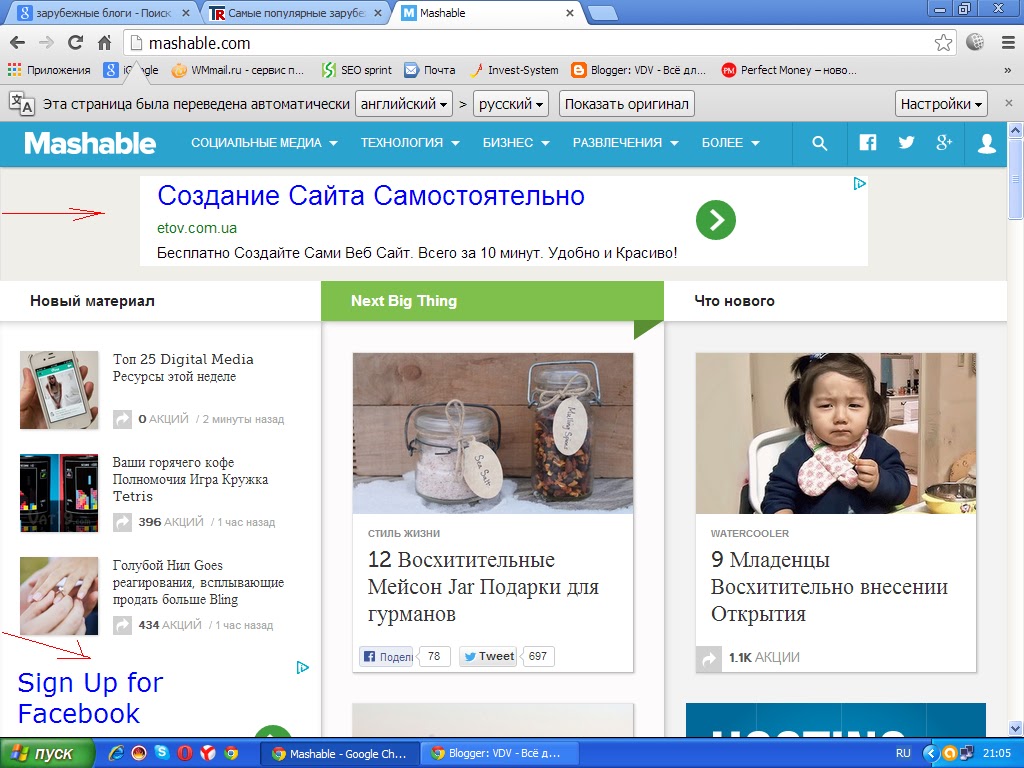Click Facebook Поделиться share button
Screen dimensions: 1024x768
[387, 656]
